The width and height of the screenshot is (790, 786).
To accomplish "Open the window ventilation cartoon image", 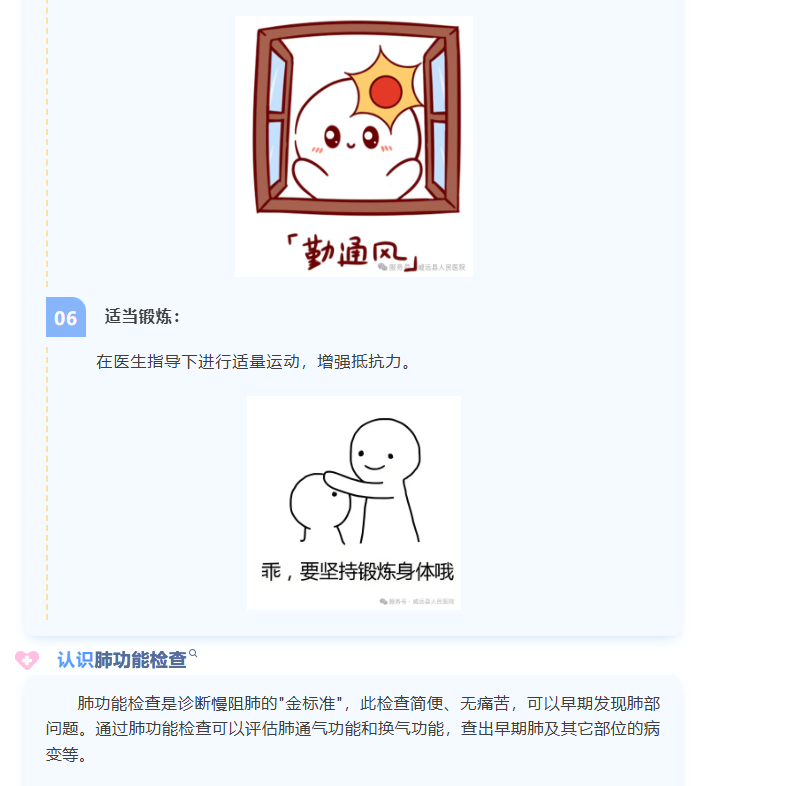I will click(x=354, y=146).
